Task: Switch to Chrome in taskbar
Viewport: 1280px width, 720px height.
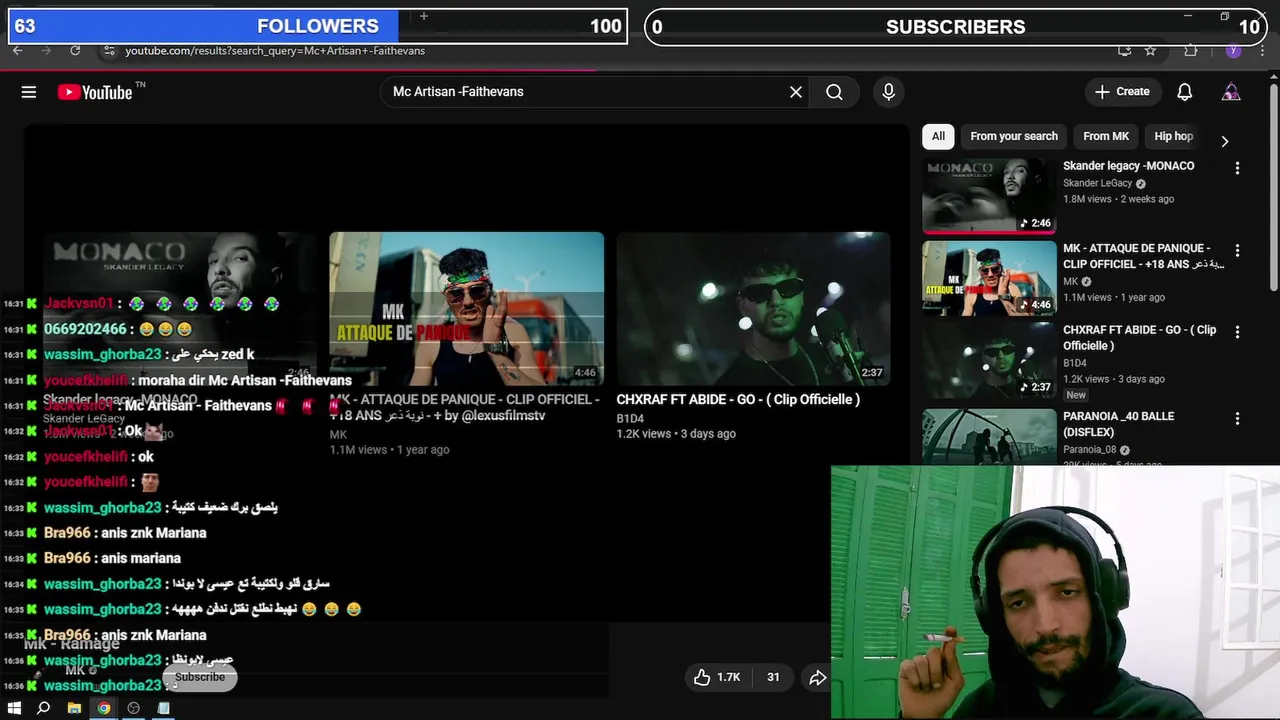Action: click(x=103, y=708)
